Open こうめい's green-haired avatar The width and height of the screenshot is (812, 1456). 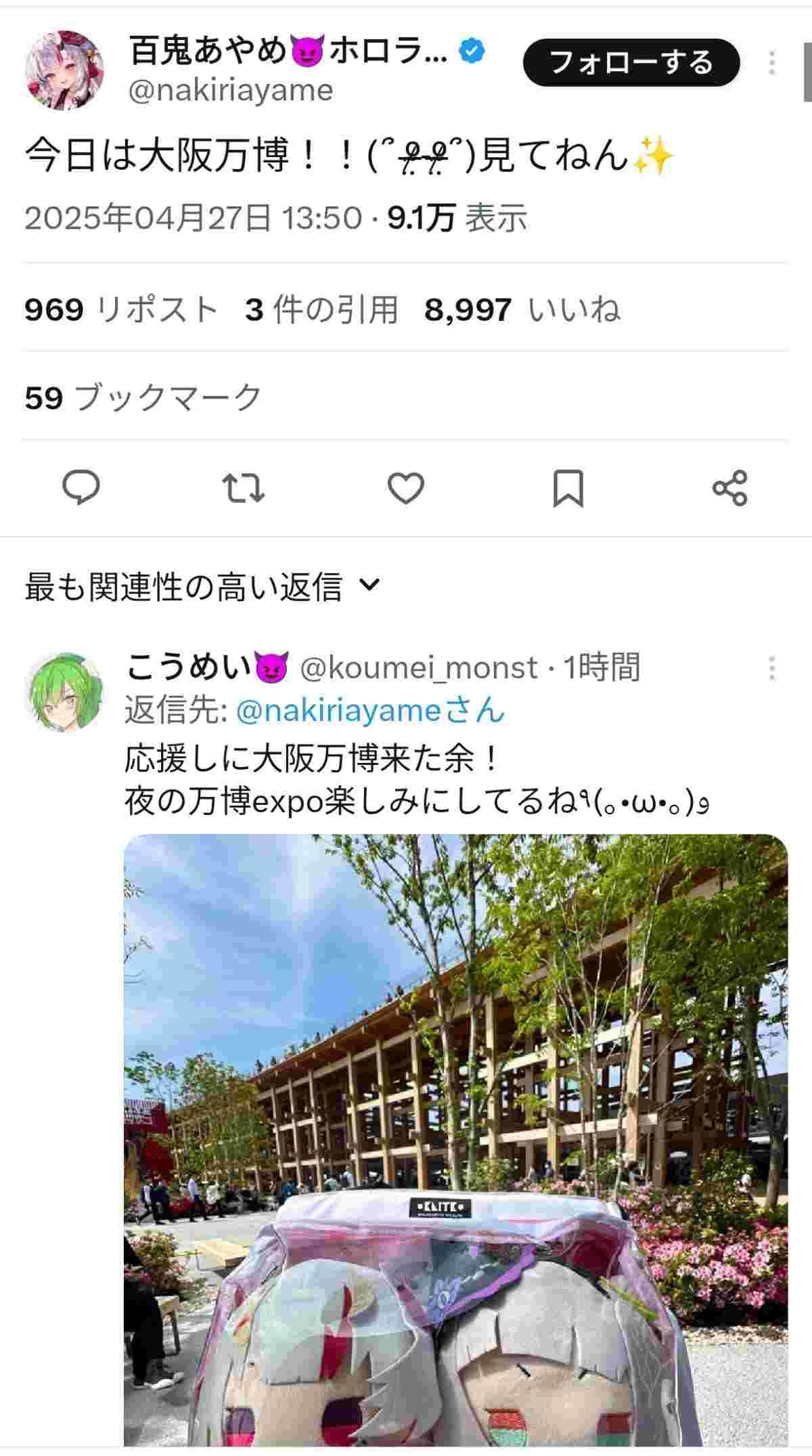point(65,692)
